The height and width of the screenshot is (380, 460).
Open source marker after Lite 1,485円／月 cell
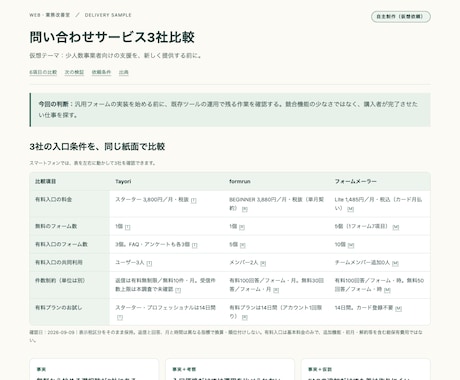(350, 209)
